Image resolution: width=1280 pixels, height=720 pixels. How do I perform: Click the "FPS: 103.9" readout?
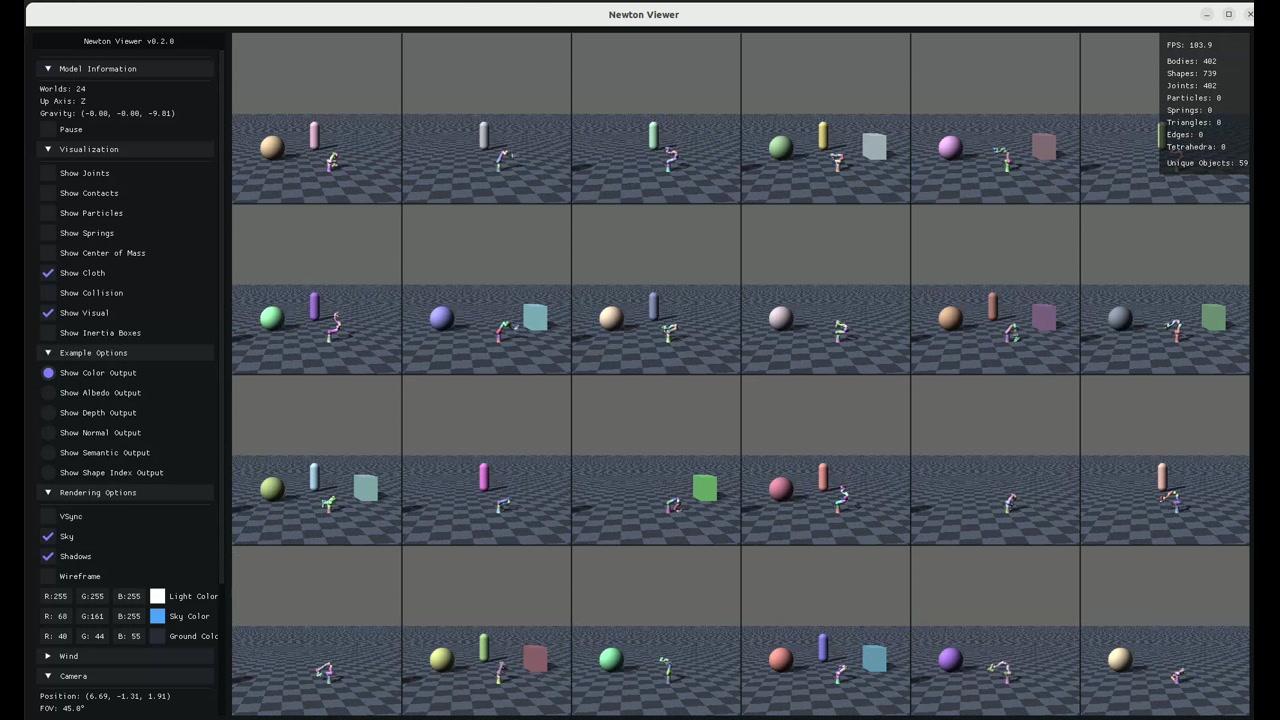tap(1189, 45)
